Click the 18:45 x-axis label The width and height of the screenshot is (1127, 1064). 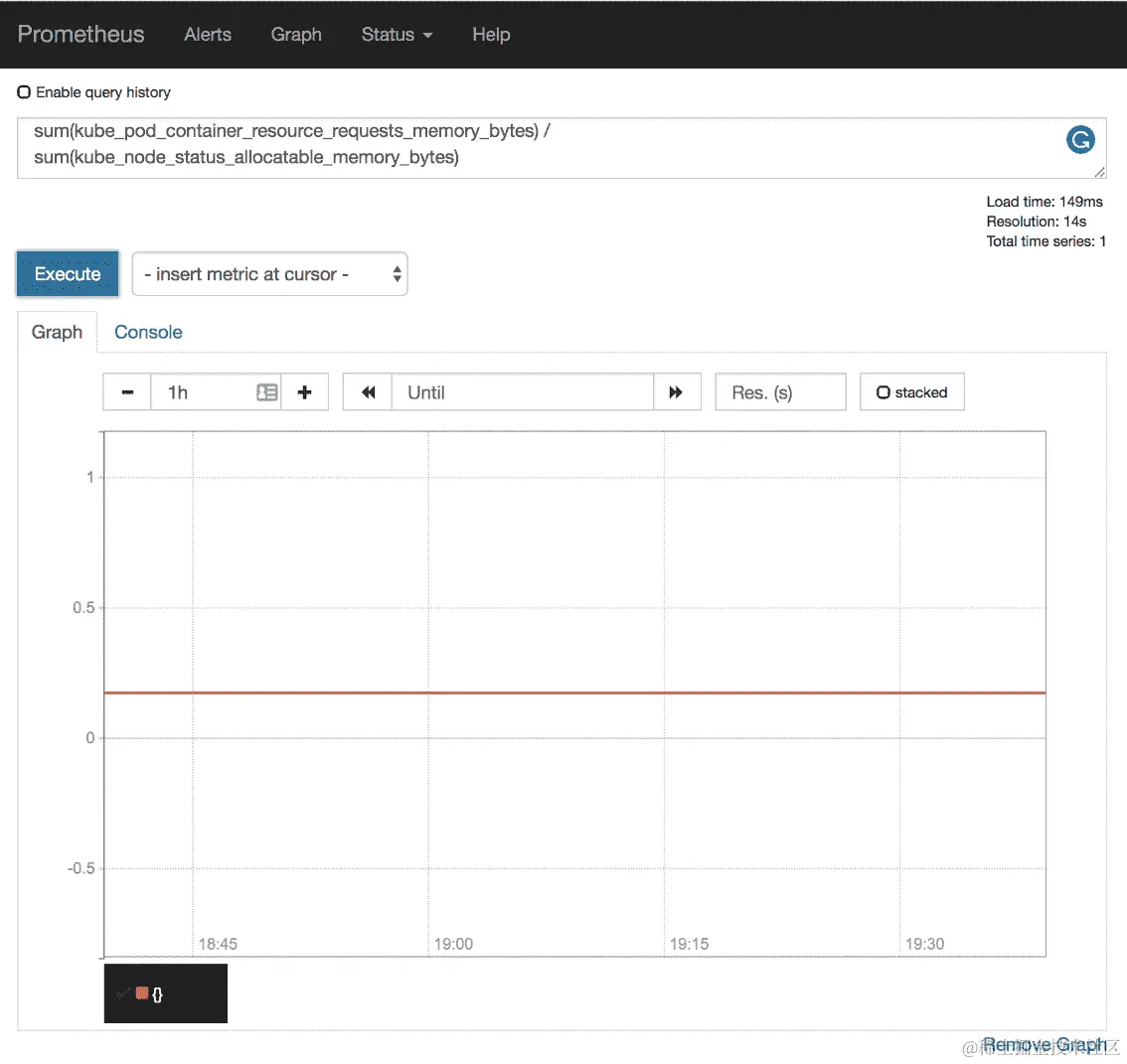click(x=218, y=944)
